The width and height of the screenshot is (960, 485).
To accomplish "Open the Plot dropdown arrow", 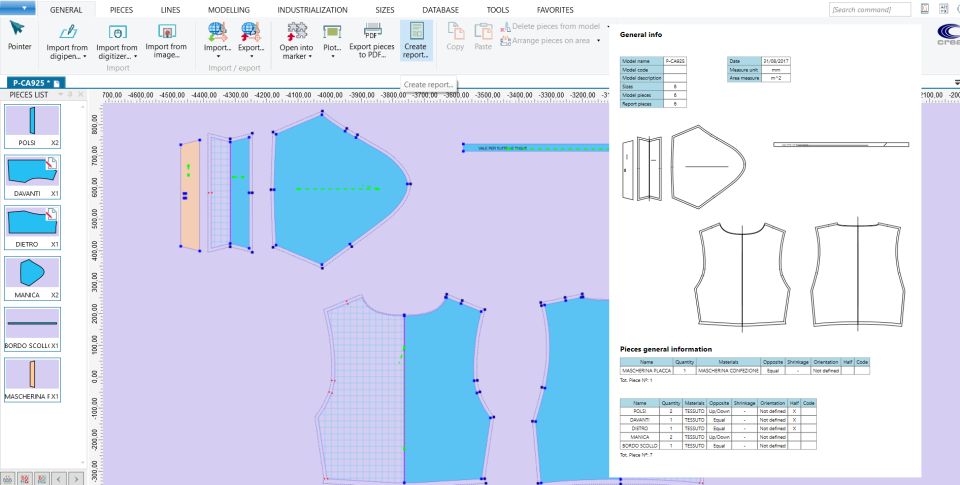I will click(x=332, y=56).
